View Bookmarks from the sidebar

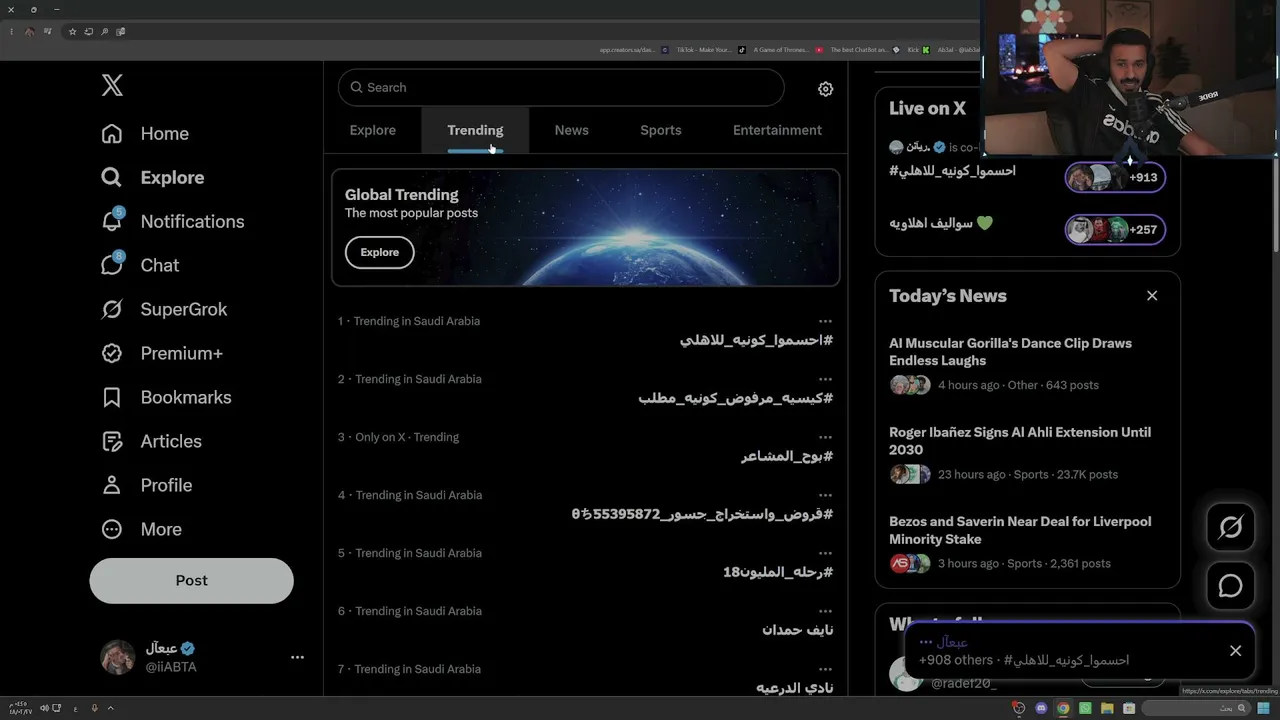[166, 397]
